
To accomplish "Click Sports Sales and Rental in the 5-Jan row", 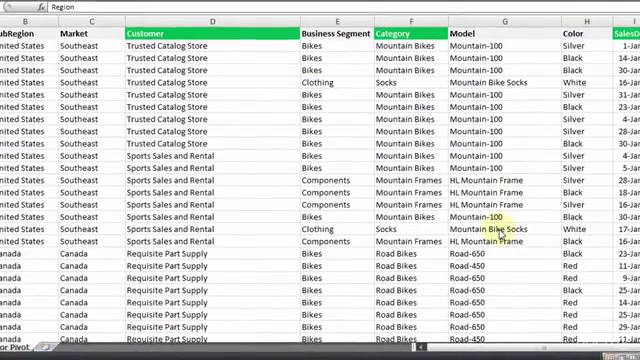I will [x=170, y=168].
